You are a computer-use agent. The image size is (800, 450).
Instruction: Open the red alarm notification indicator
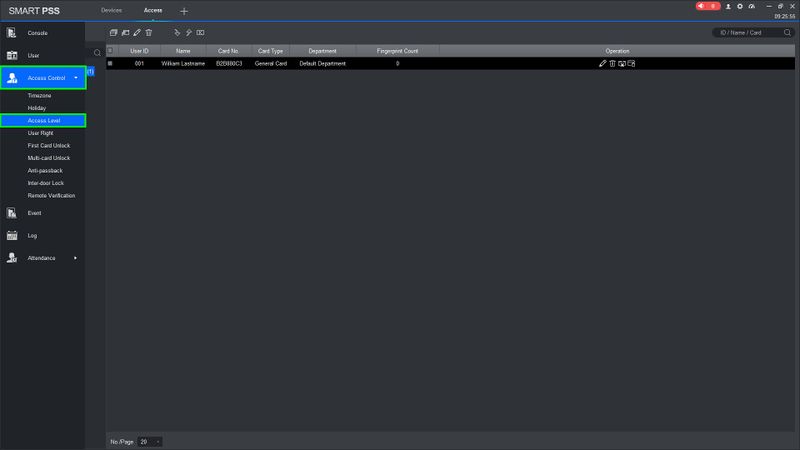[x=708, y=6]
